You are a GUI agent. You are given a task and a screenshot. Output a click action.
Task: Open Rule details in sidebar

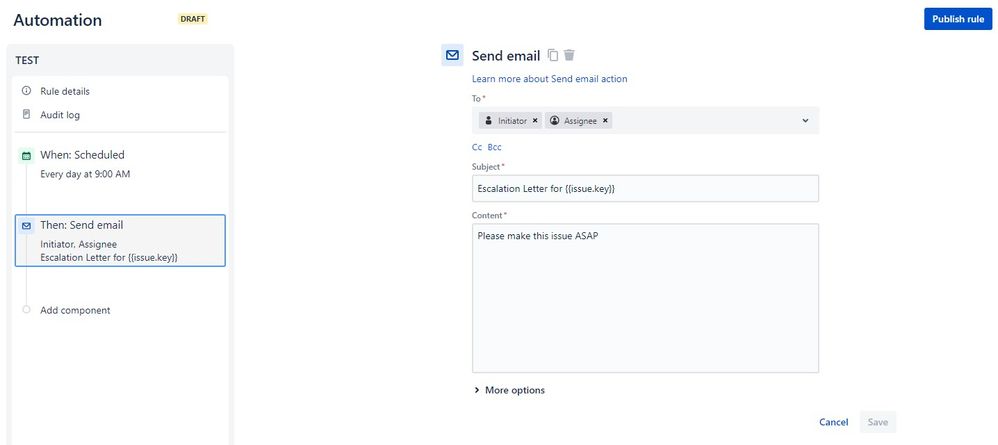[65, 91]
